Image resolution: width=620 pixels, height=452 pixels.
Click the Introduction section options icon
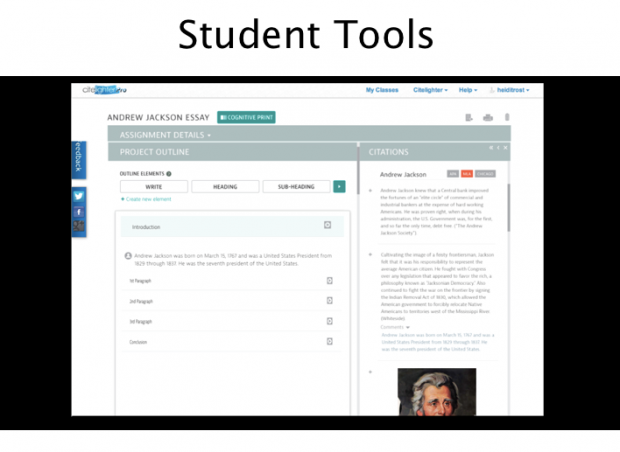[x=327, y=226]
